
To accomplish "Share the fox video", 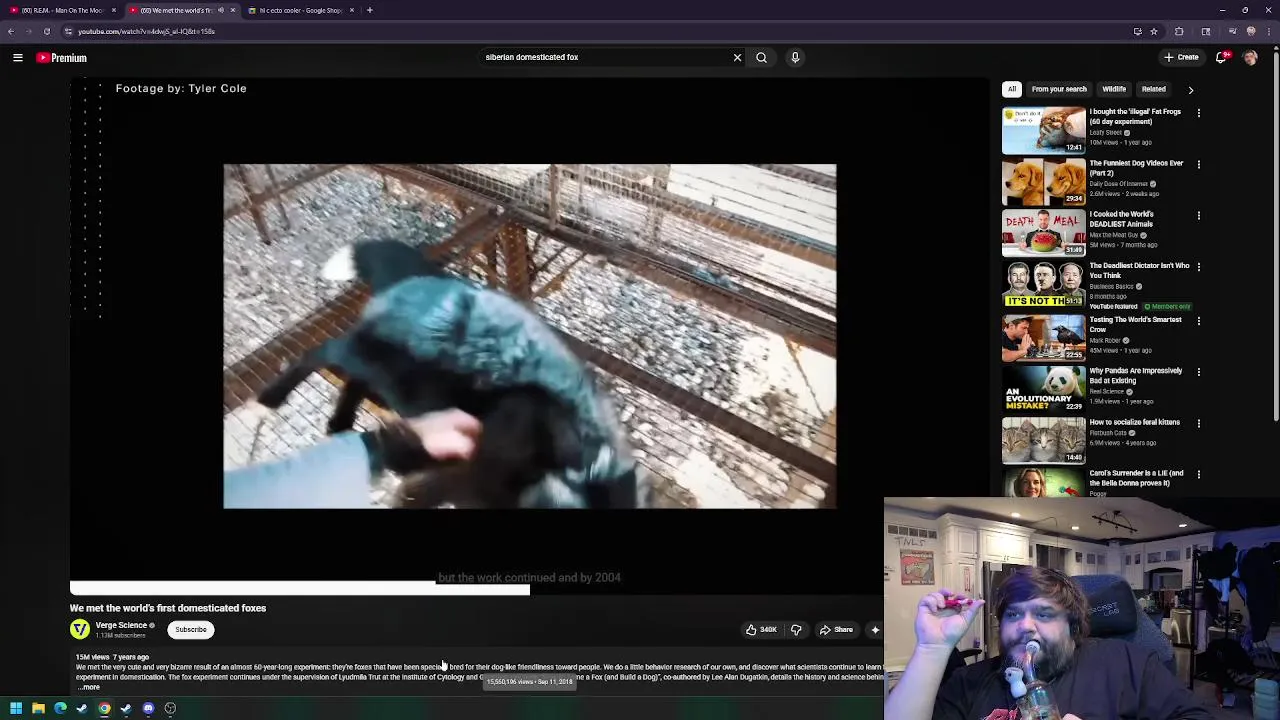I will click(x=836, y=630).
